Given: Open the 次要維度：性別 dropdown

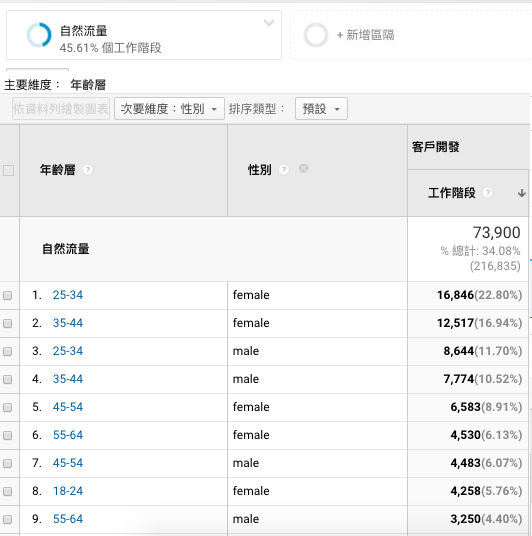Looking at the screenshot, I should [169, 109].
